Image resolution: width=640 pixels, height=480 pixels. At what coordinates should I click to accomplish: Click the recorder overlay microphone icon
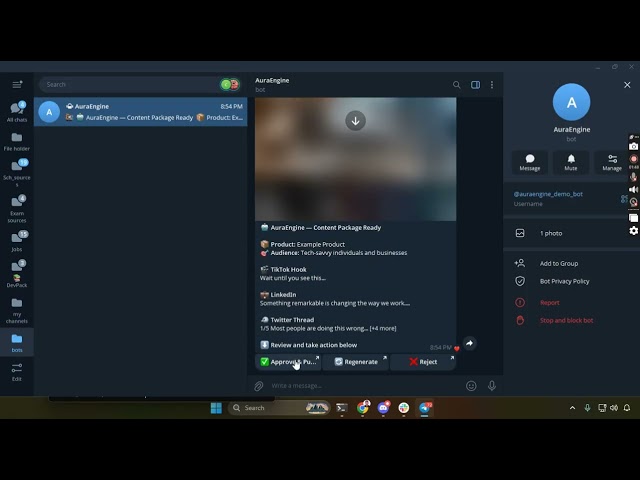tap(633, 177)
